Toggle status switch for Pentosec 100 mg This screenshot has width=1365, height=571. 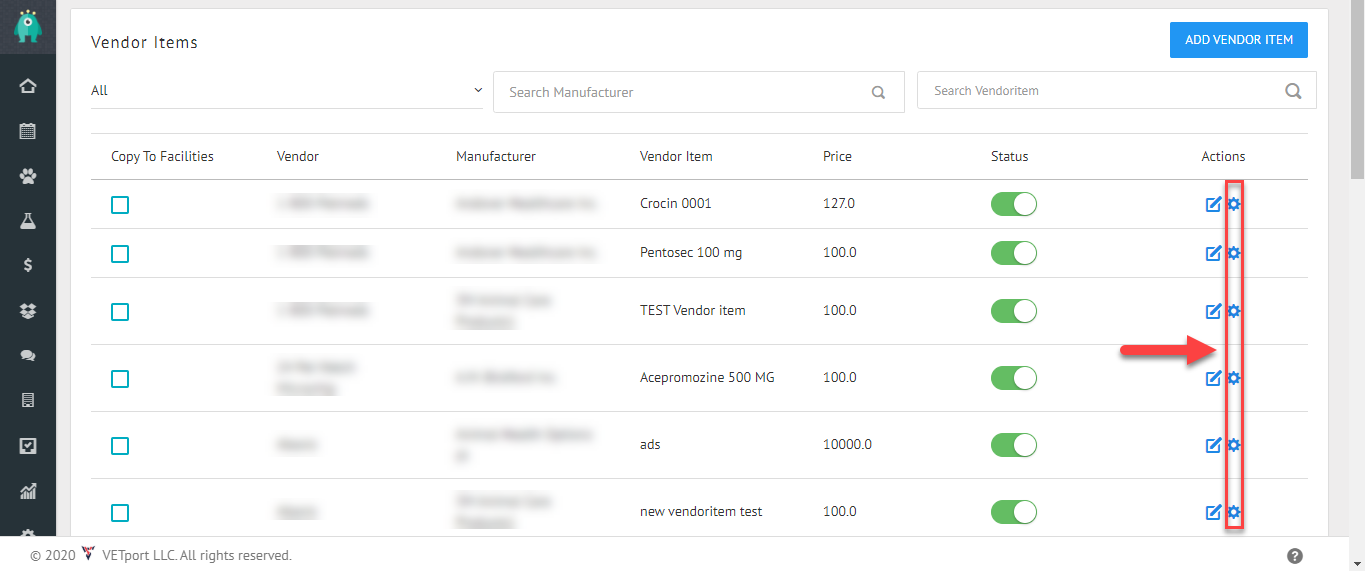1014,253
